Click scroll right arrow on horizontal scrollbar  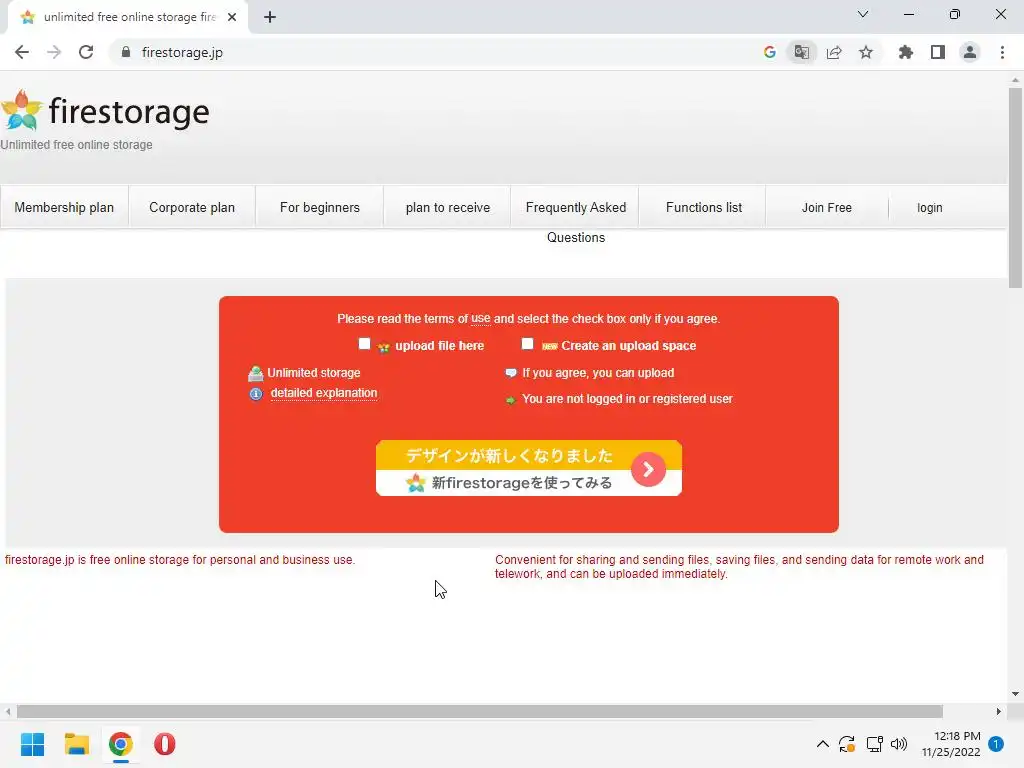point(998,711)
